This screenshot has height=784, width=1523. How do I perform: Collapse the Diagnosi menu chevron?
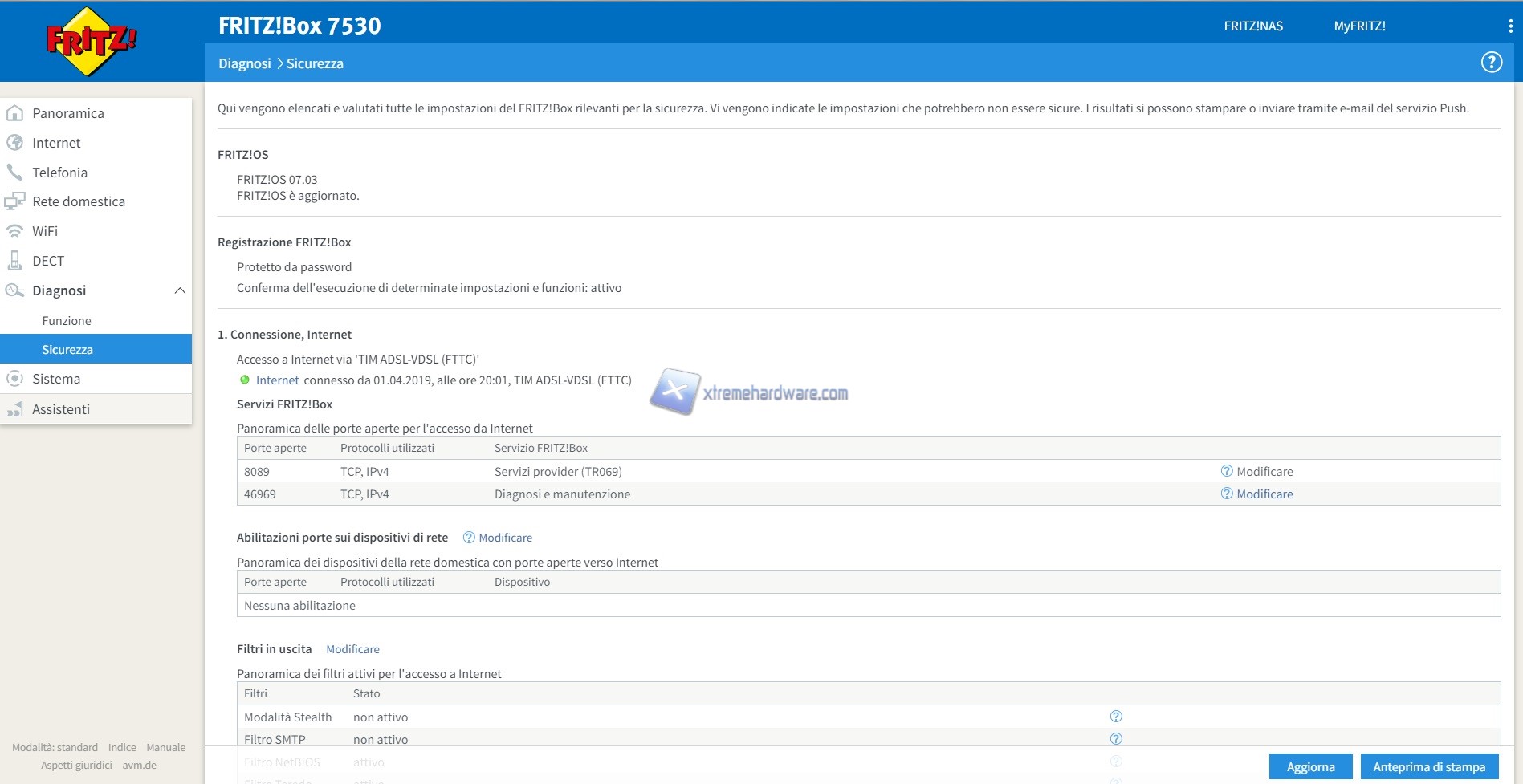pyautogui.click(x=180, y=290)
